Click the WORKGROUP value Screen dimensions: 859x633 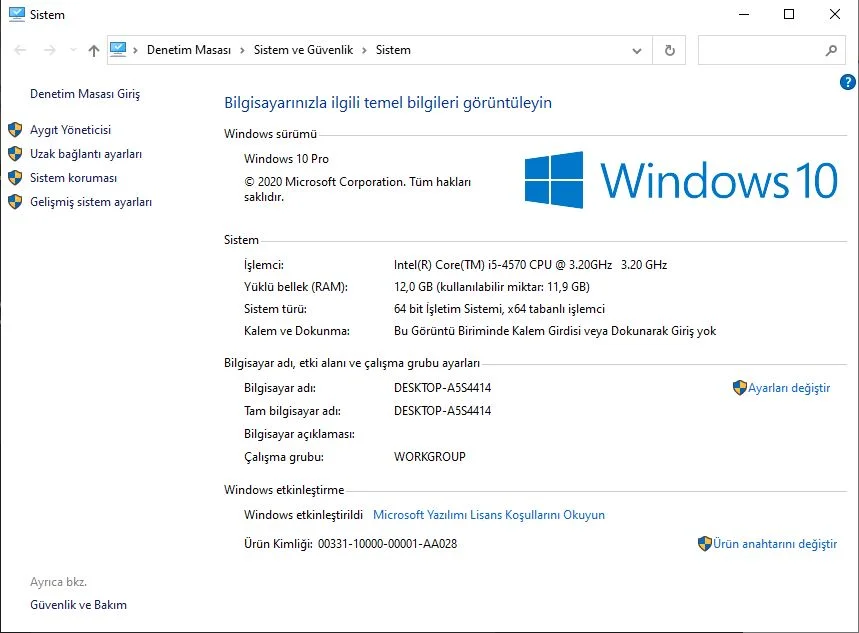(x=430, y=457)
